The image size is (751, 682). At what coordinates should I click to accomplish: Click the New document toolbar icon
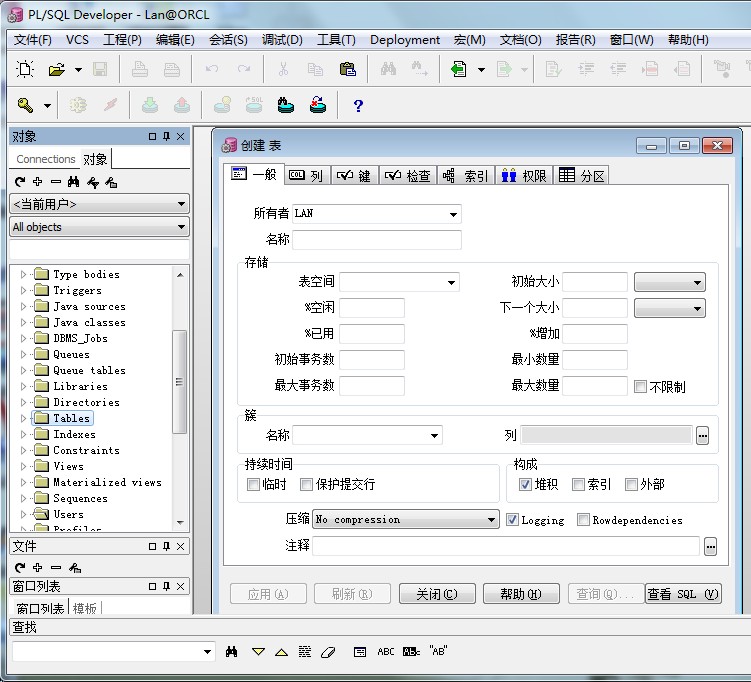coord(24,69)
